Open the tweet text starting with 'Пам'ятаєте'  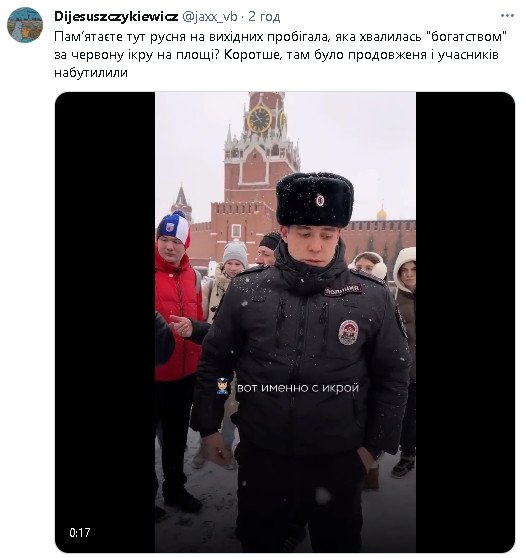coord(281,54)
